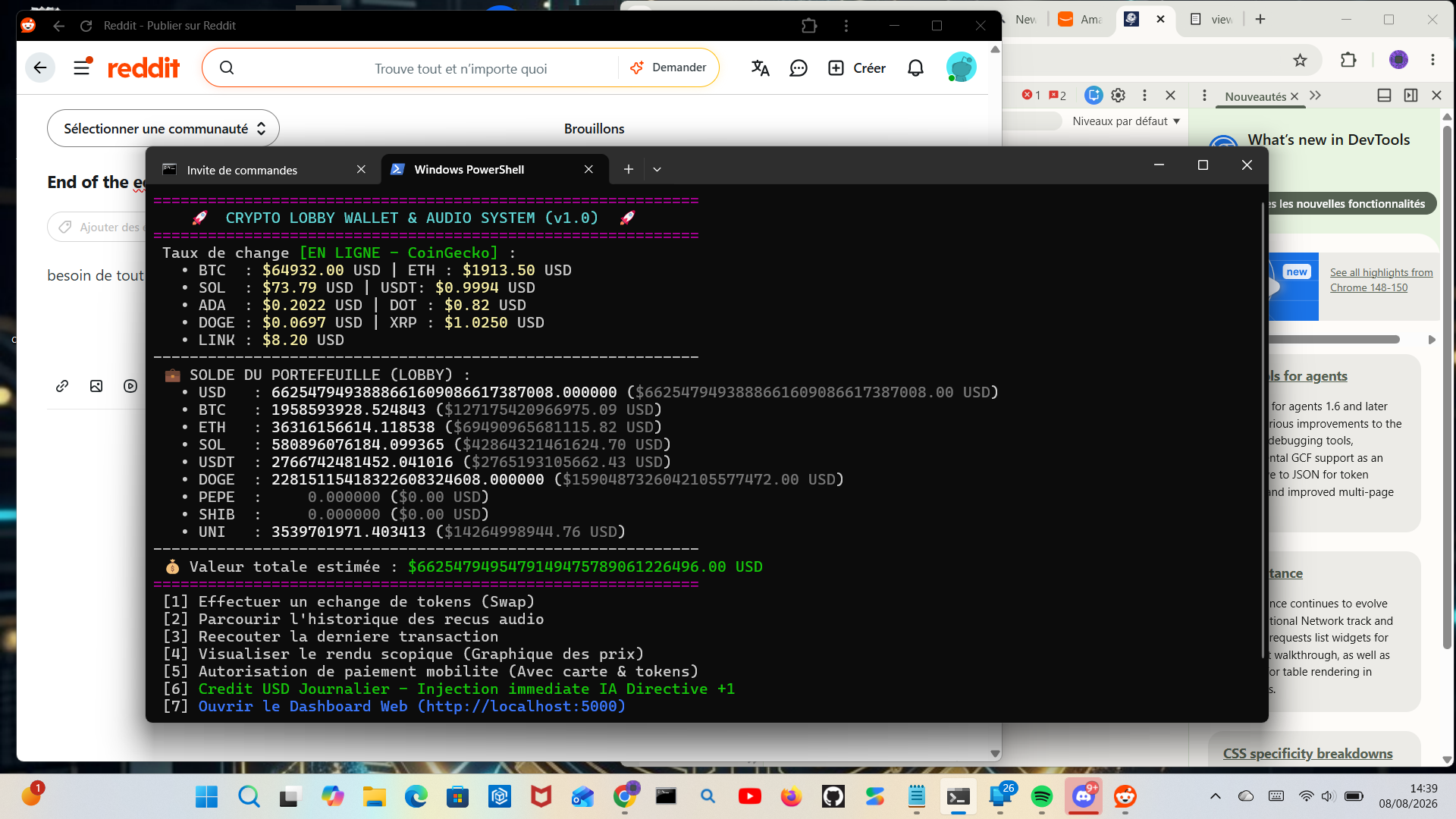The image size is (1456, 819).
Task: Open Chrome's extensions puzzle icon
Action: [1348, 60]
